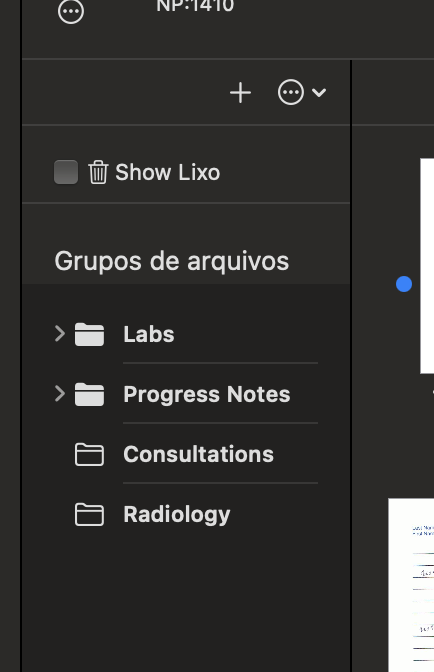The image size is (434, 672).
Task: Select the Labs file group
Action: click(x=186, y=334)
